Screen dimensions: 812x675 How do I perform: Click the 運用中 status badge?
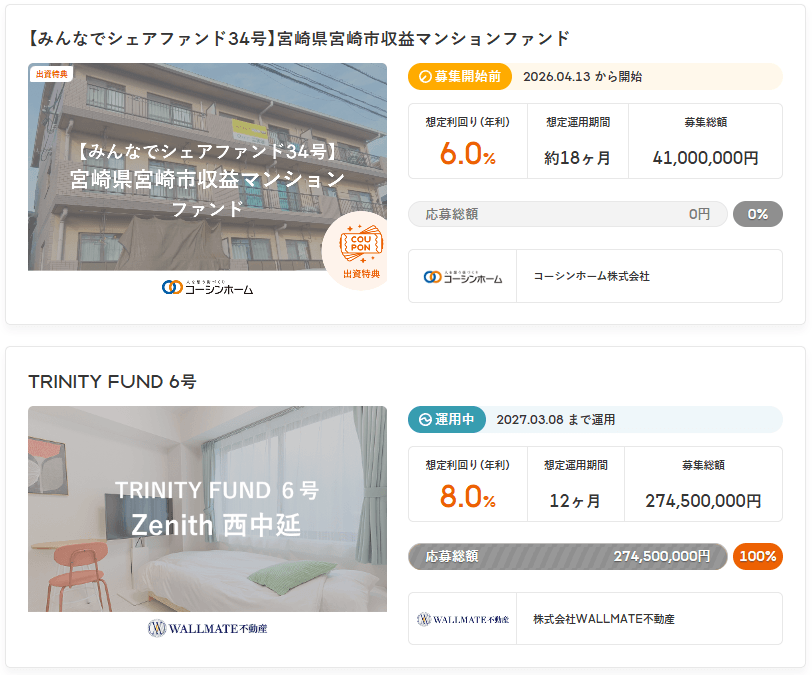447,420
